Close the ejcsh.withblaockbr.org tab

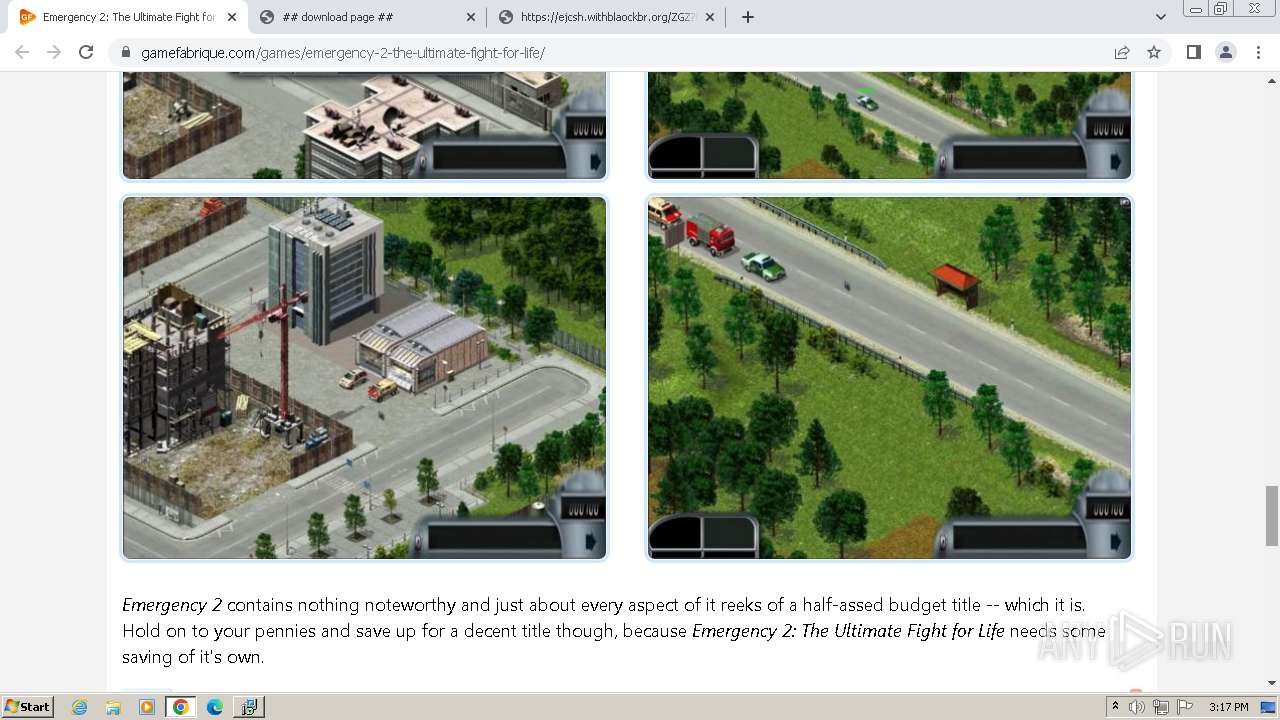(709, 17)
